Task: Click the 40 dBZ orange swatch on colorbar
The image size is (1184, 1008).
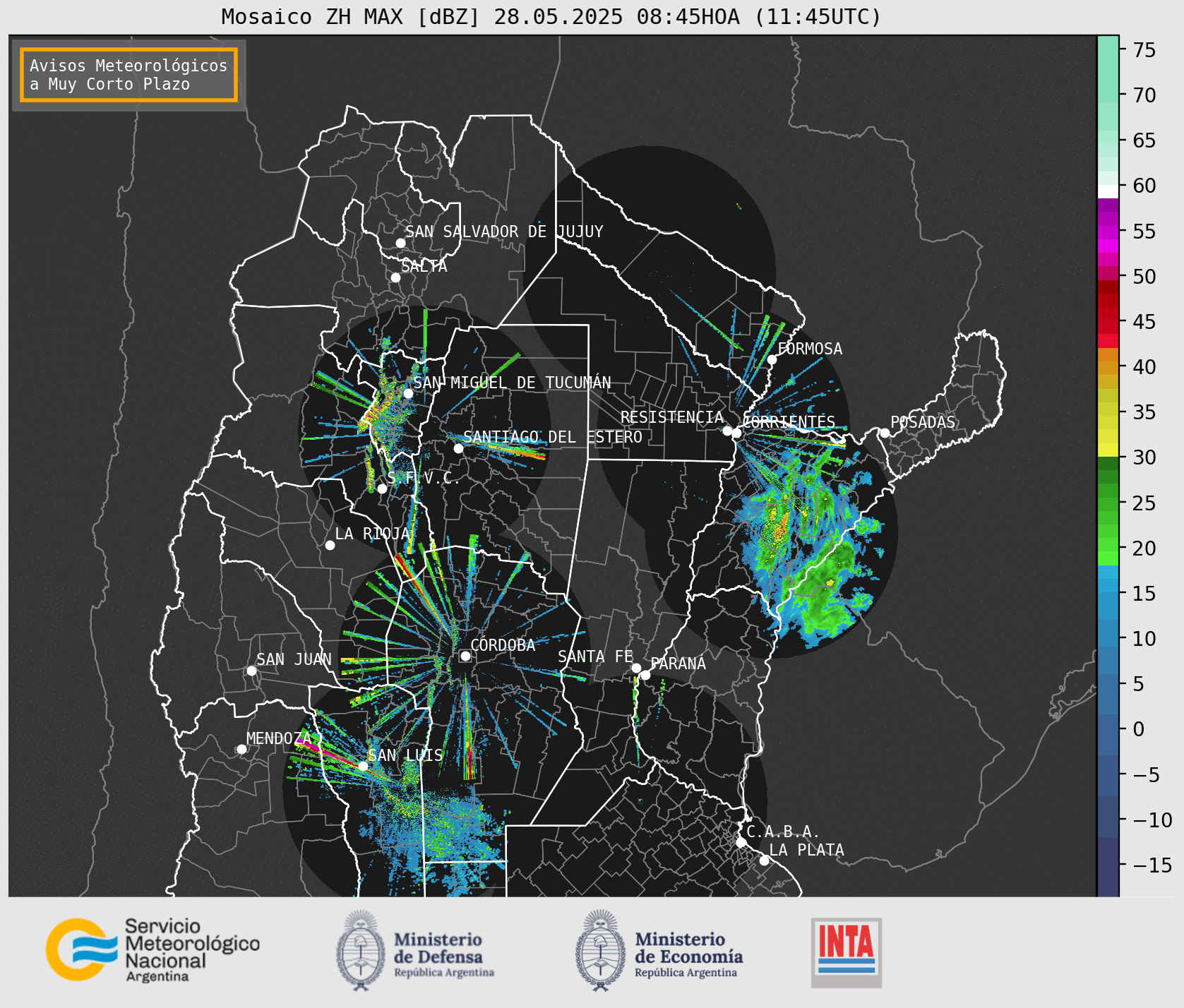Action: (x=1108, y=368)
